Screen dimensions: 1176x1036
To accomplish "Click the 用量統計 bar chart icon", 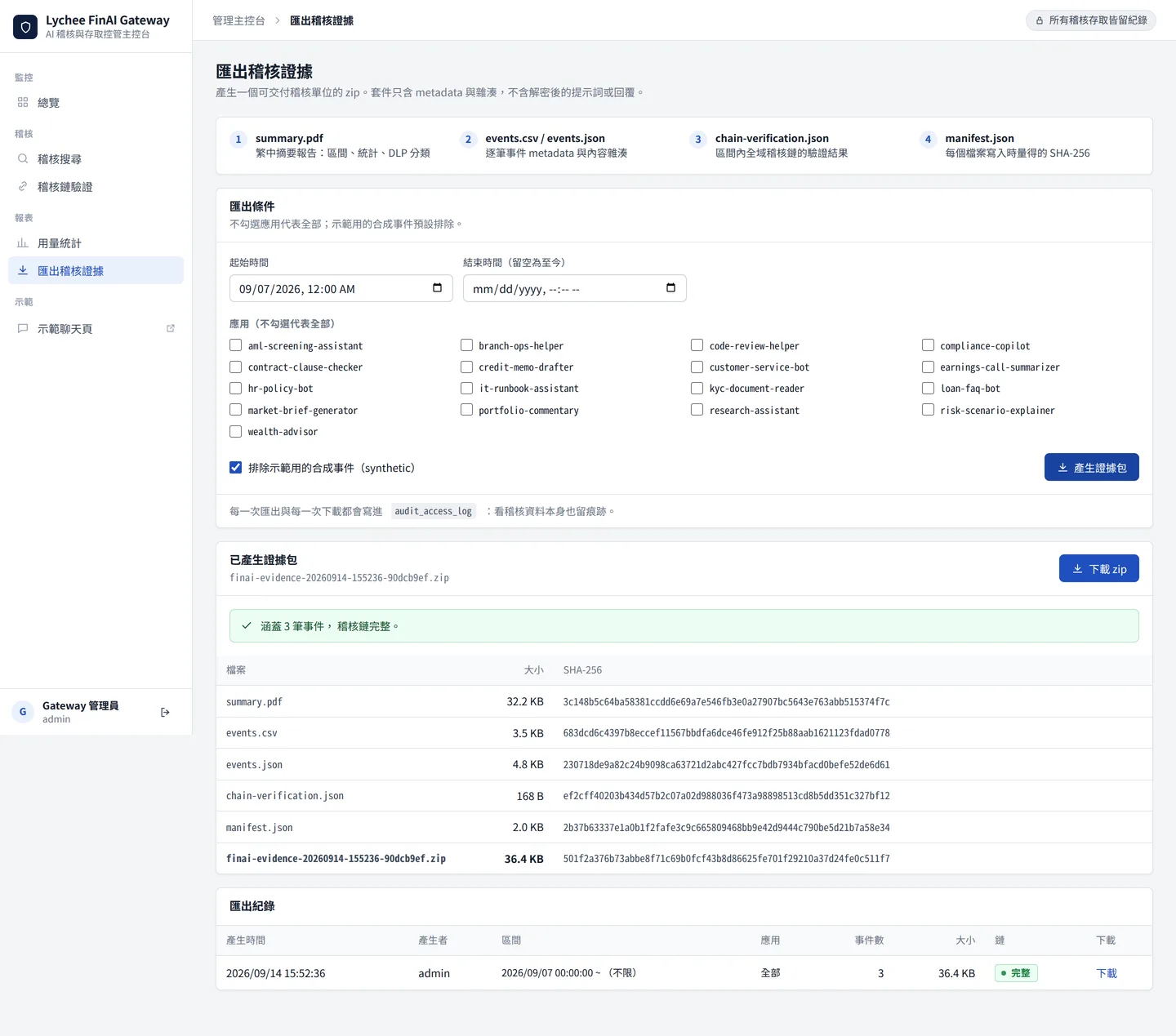I will point(23,242).
